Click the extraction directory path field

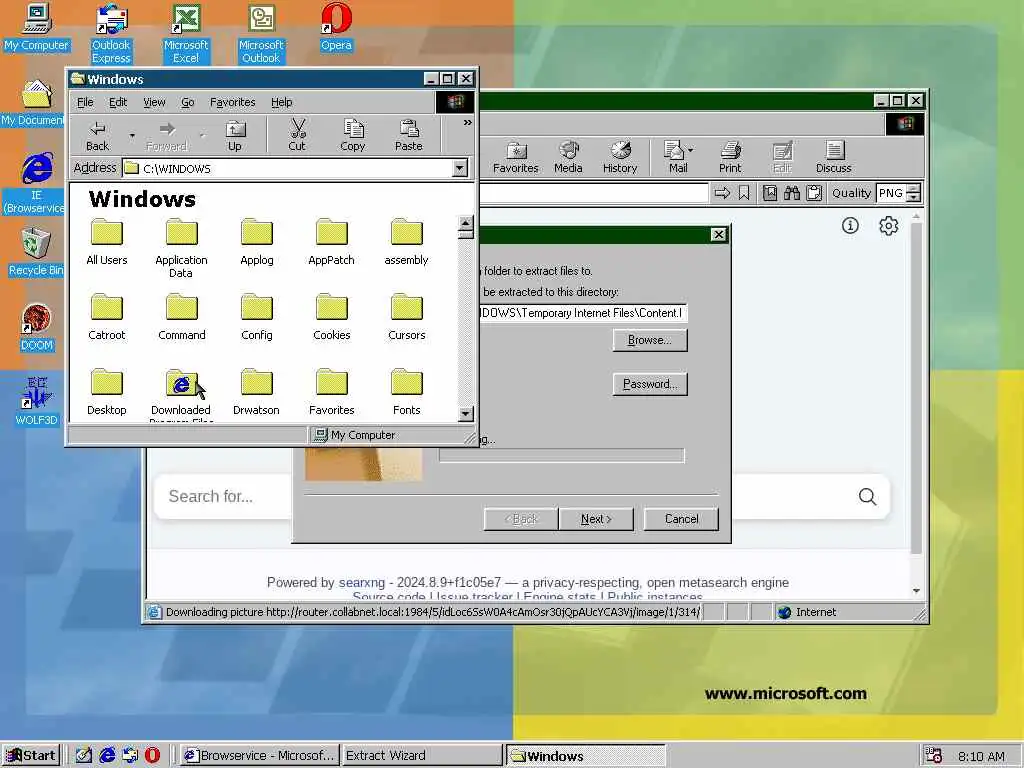click(583, 313)
